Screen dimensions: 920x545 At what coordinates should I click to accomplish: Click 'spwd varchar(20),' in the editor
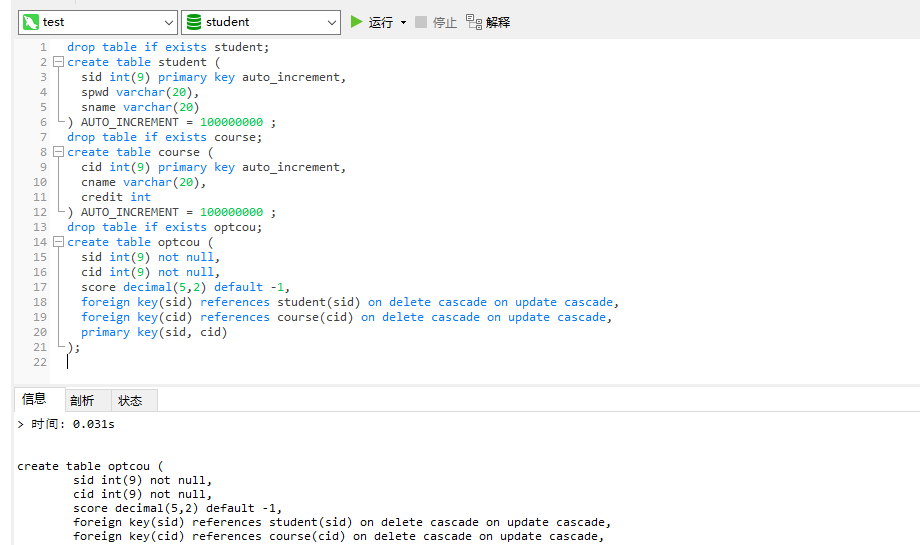pos(140,92)
